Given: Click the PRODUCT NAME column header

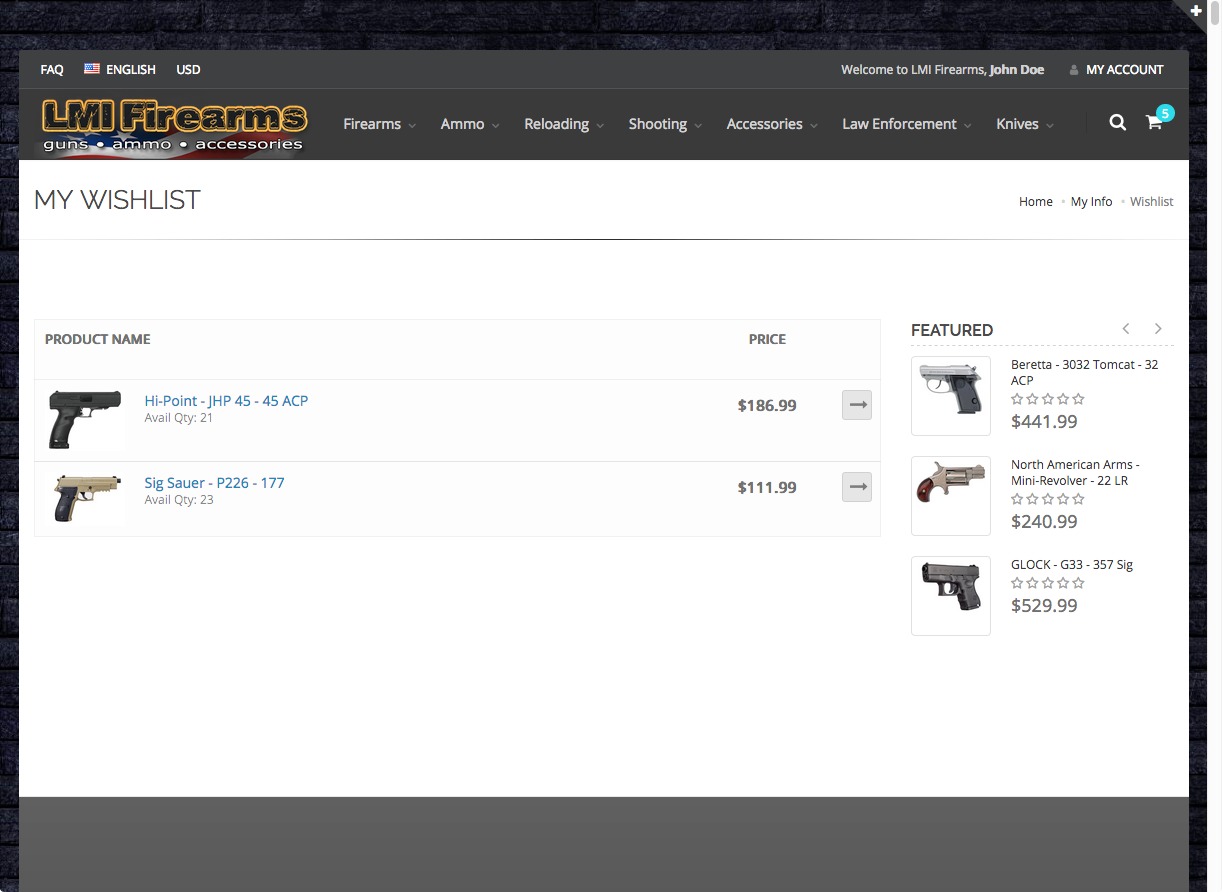Looking at the screenshot, I should click(98, 339).
